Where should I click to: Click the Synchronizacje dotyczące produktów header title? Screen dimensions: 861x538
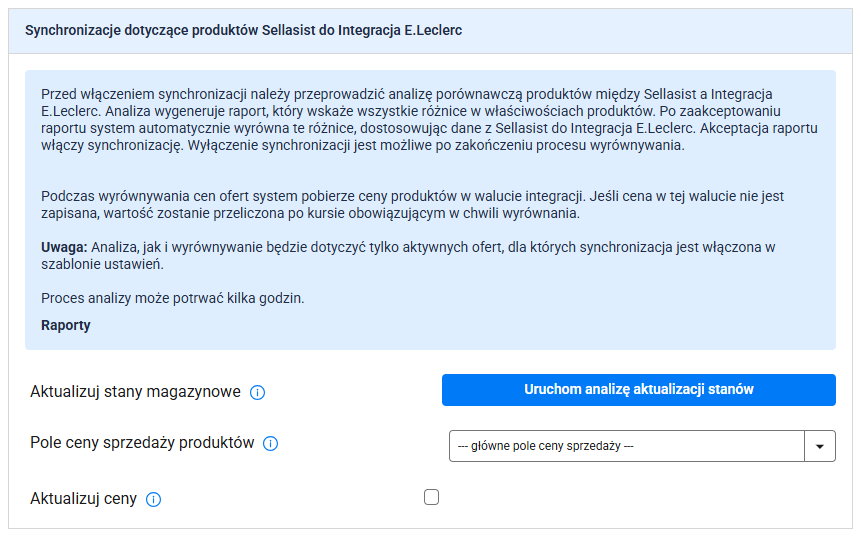(x=243, y=31)
